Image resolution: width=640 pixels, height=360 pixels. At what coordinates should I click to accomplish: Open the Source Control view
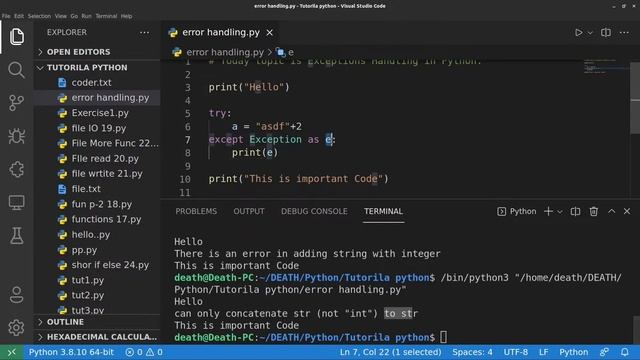[x=16, y=103]
